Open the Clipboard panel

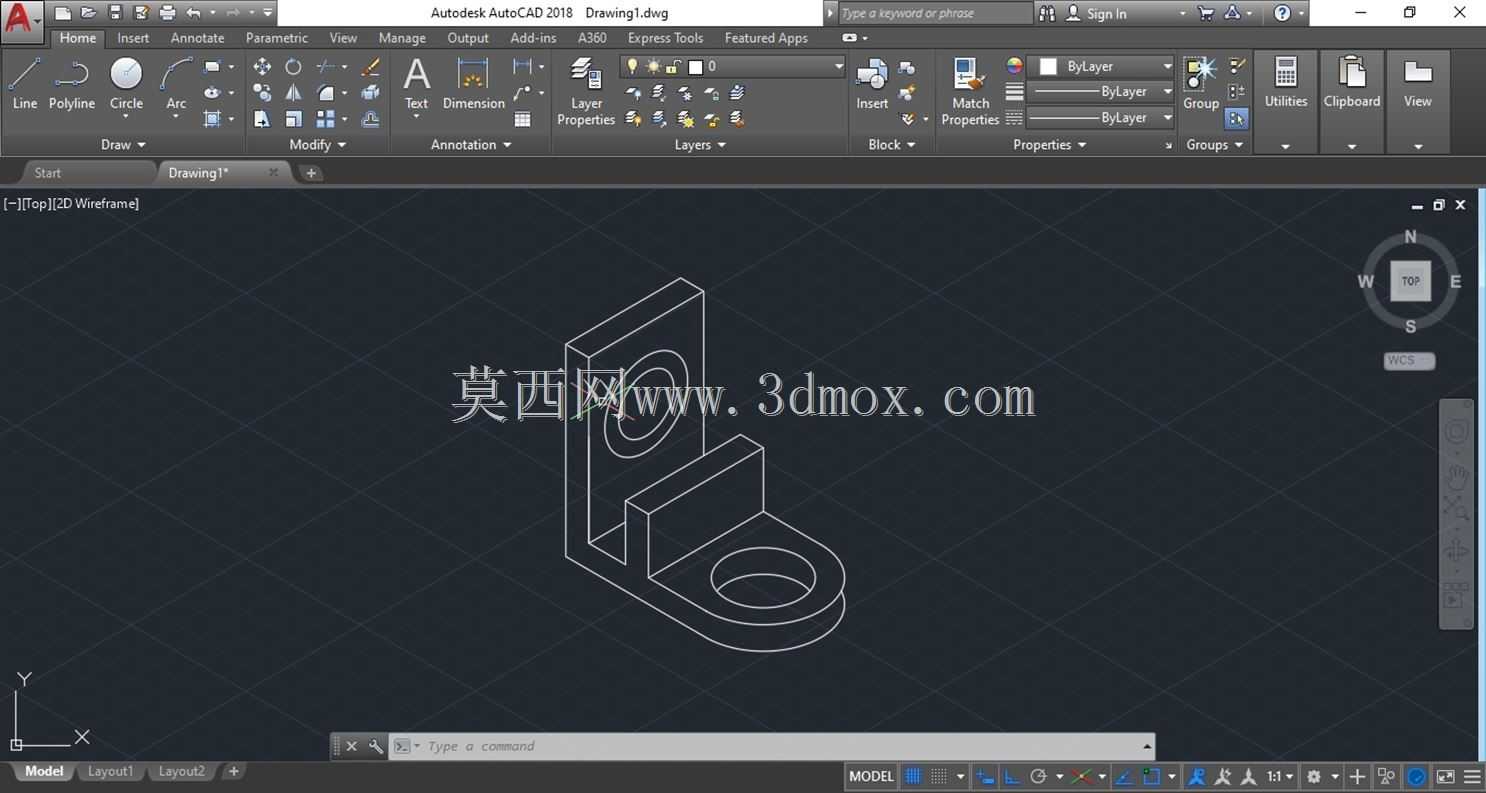tap(1352, 102)
